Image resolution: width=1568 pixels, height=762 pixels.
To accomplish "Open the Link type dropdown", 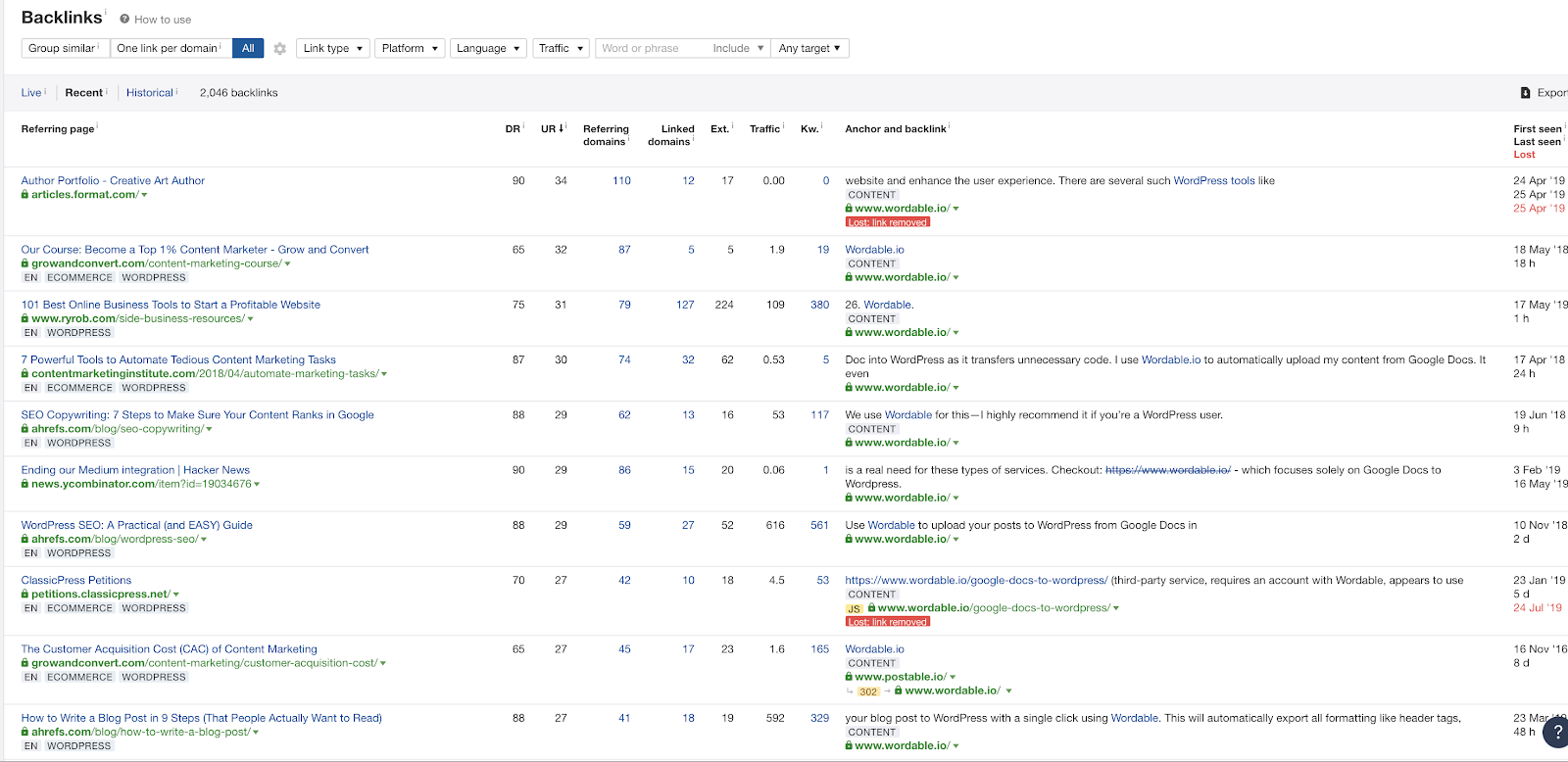I will 332,48.
